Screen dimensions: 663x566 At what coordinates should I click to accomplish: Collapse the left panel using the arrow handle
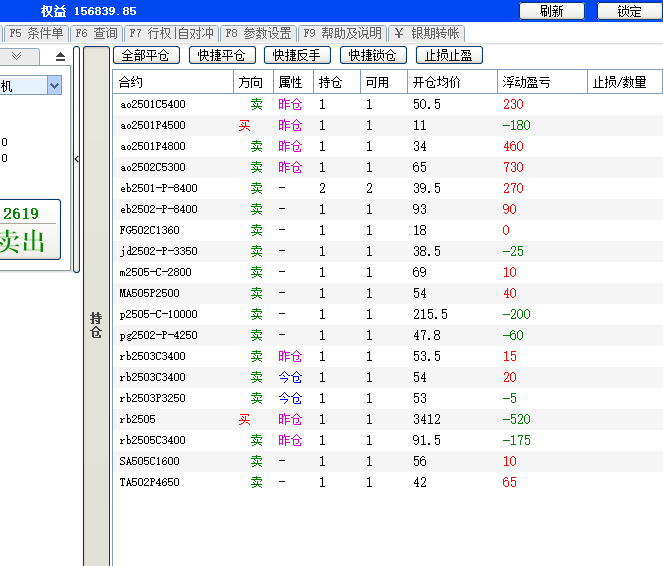coord(77,158)
